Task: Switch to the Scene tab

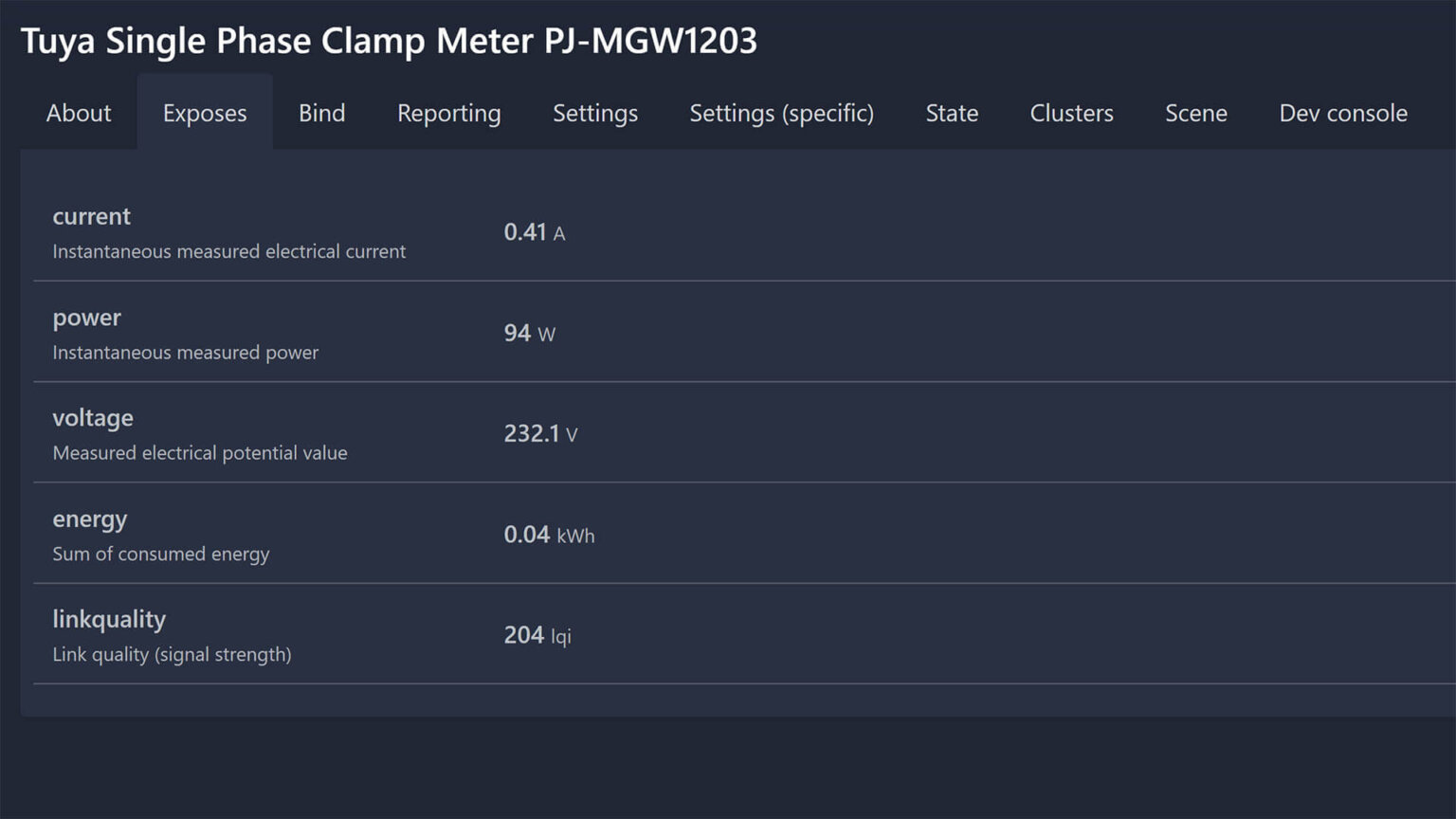Action: 1196,113
